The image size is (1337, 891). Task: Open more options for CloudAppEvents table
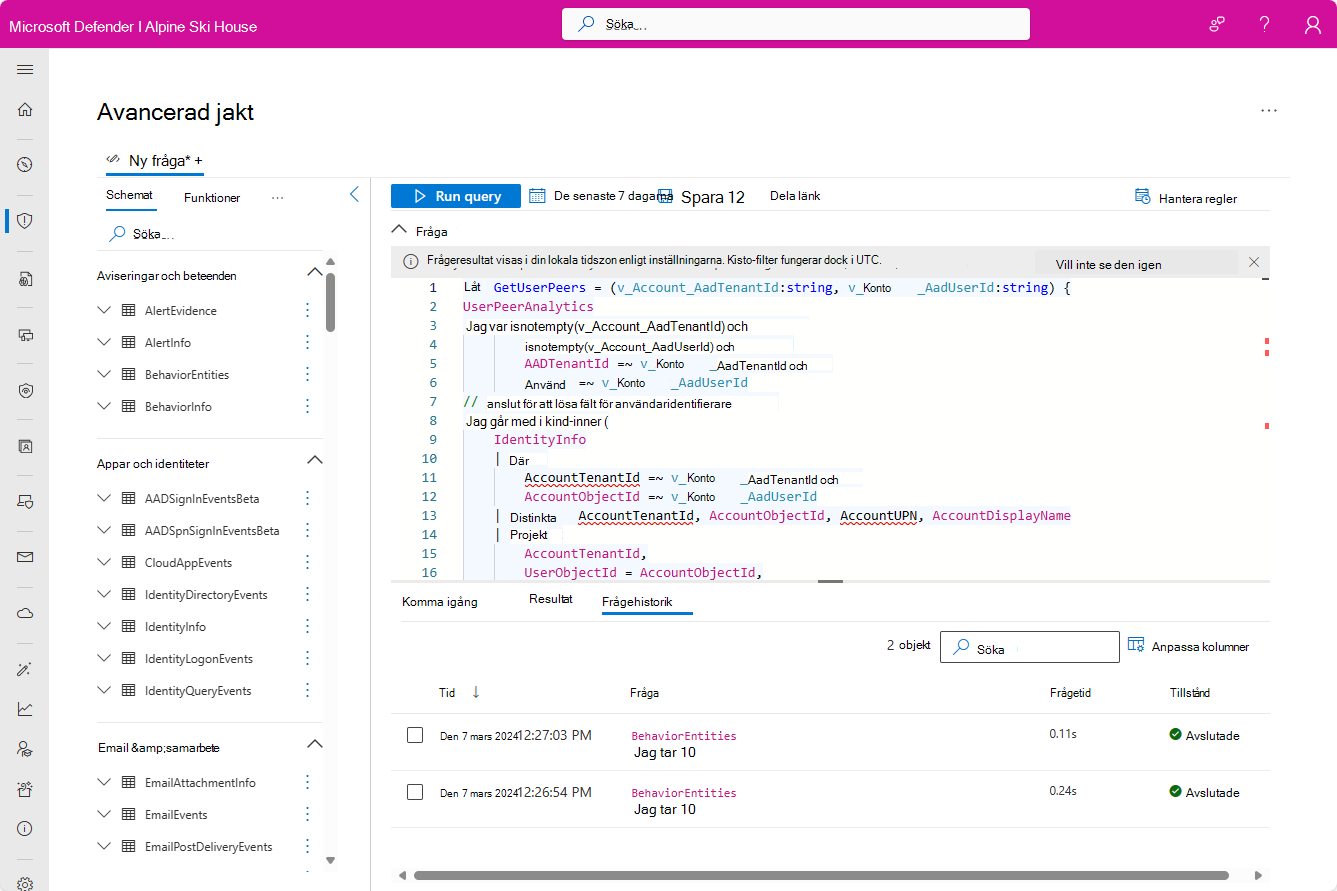pyautogui.click(x=308, y=562)
